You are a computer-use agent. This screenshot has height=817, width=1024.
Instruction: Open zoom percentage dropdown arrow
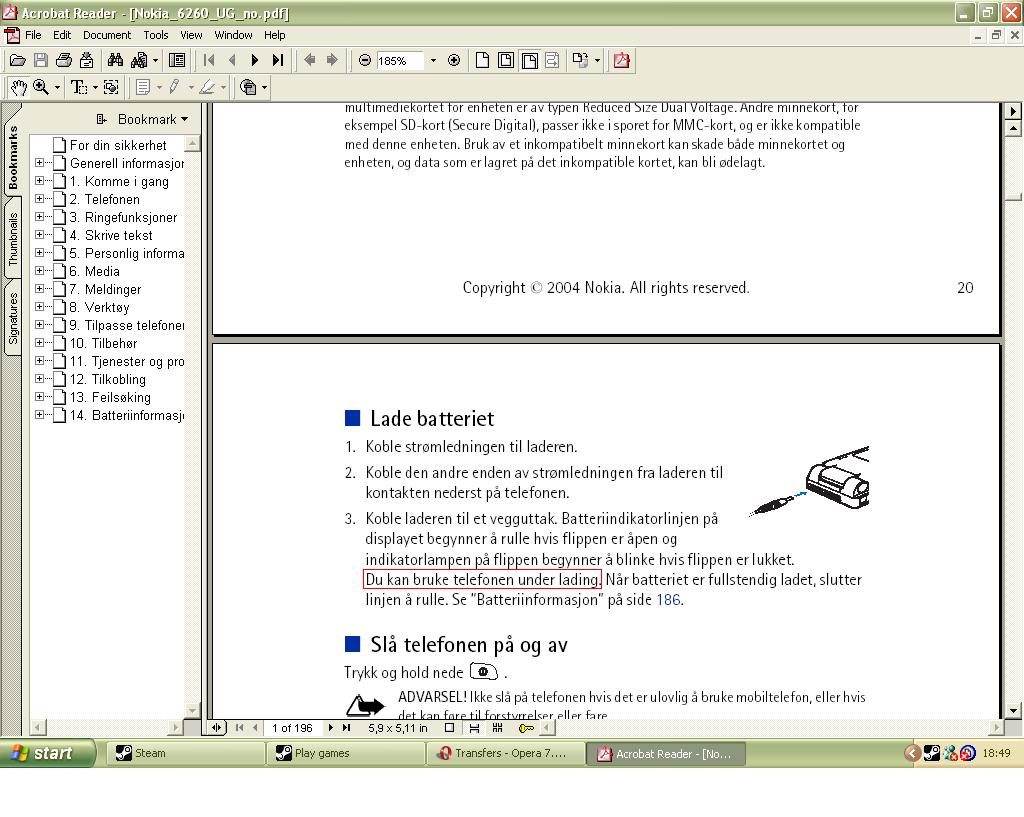pos(433,61)
